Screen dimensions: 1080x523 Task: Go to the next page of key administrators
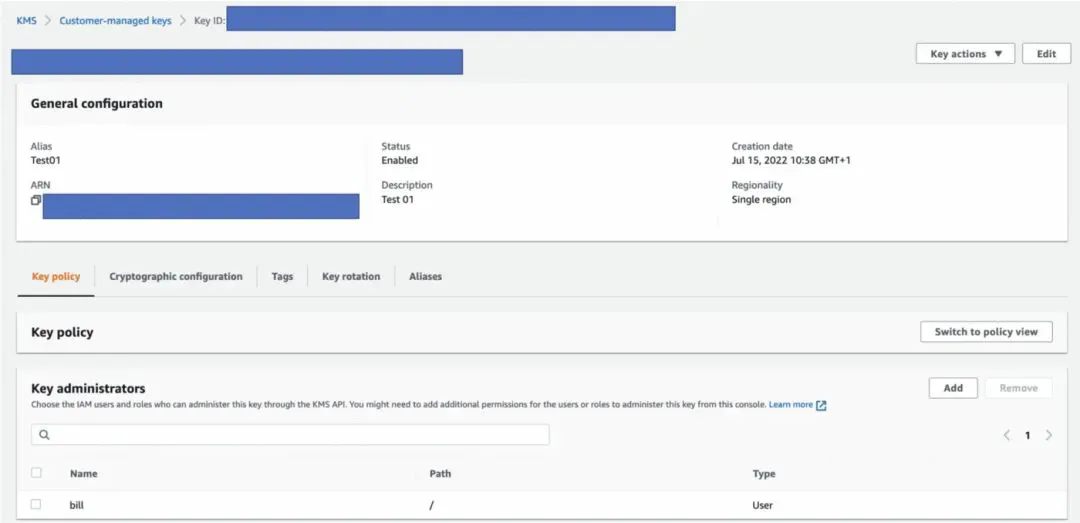[1048, 435]
